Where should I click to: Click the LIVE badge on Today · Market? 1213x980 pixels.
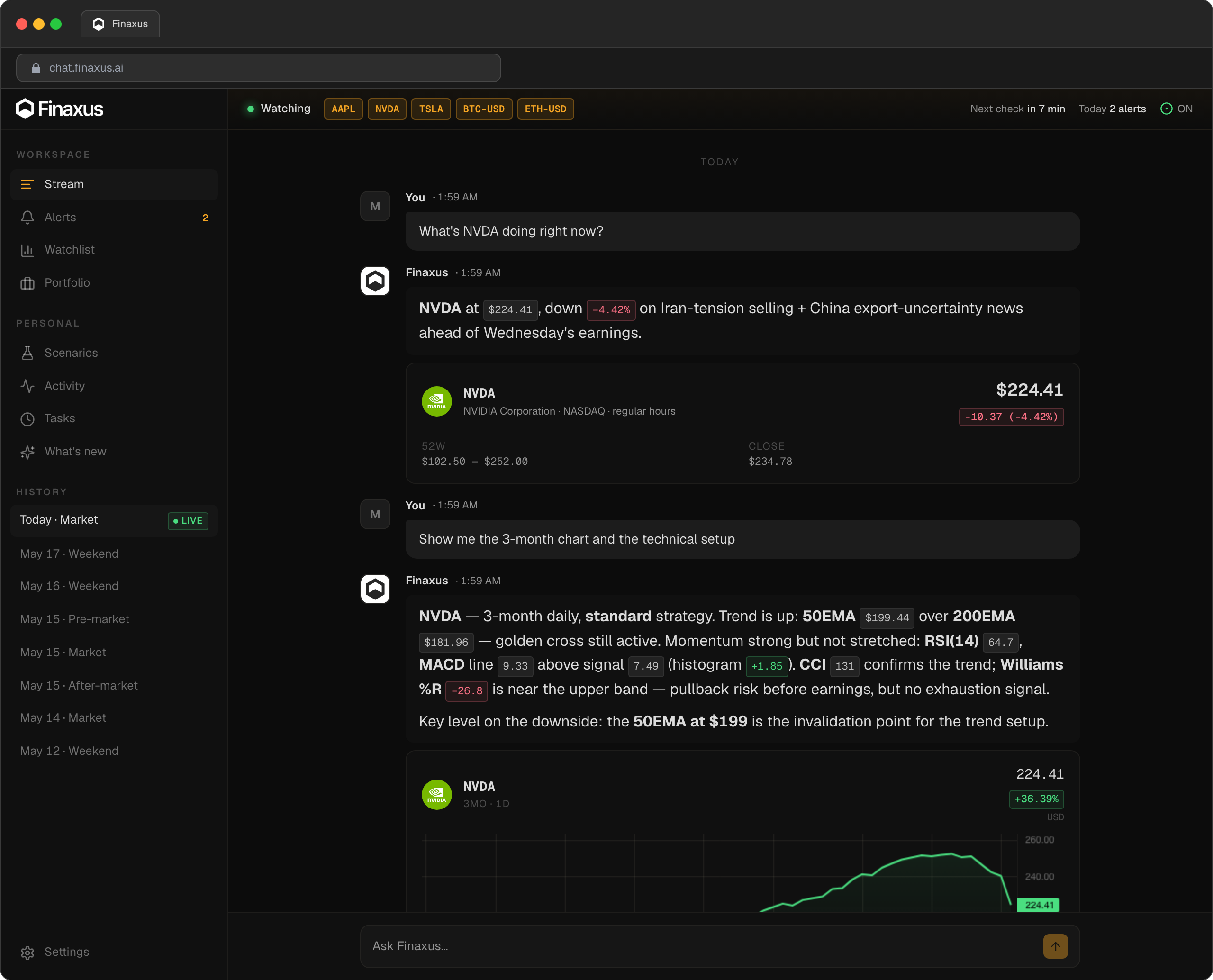click(x=188, y=521)
